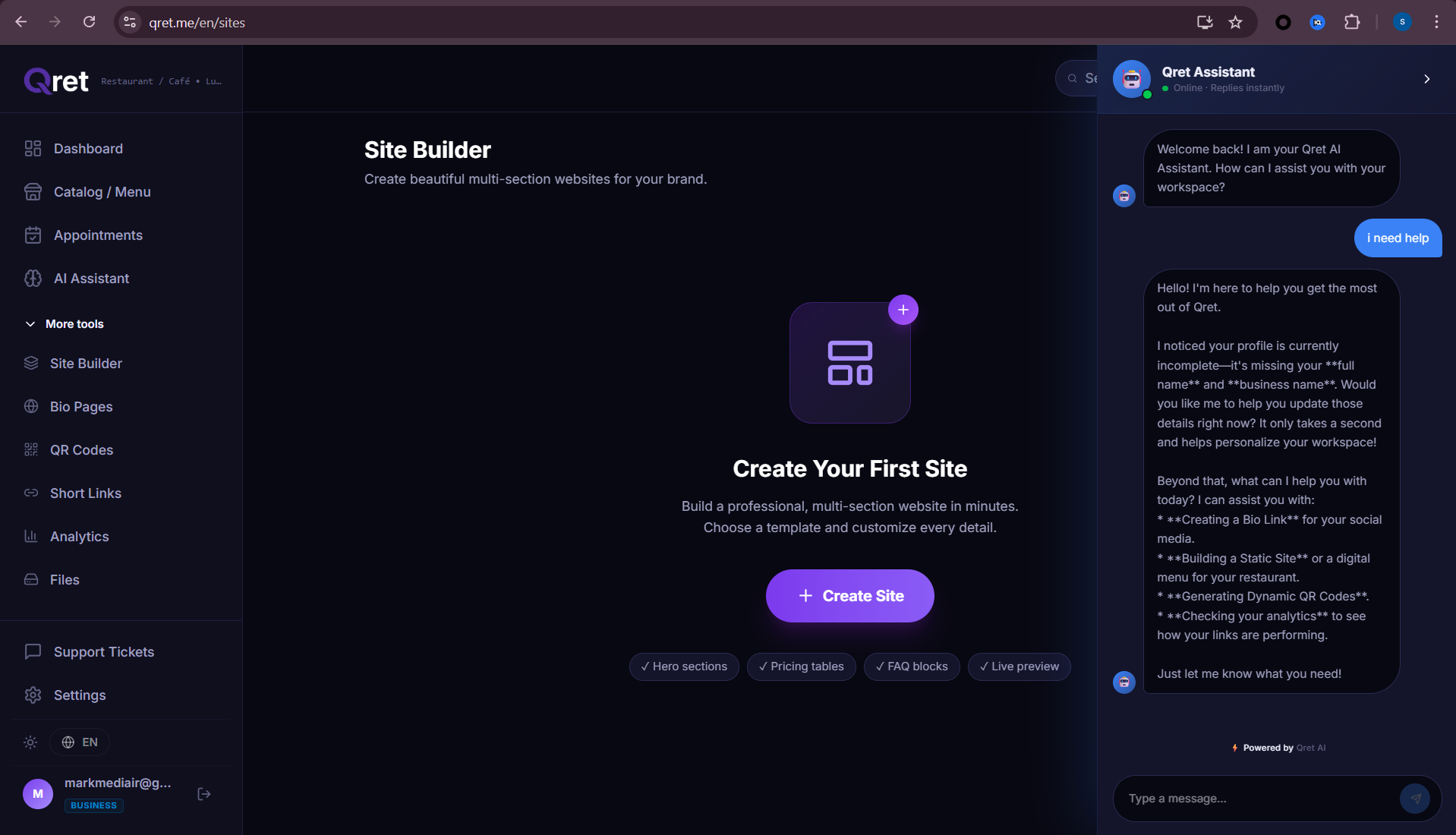1456x835 pixels.
Task: Click the Hero sections chip
Action: point(684,666)
